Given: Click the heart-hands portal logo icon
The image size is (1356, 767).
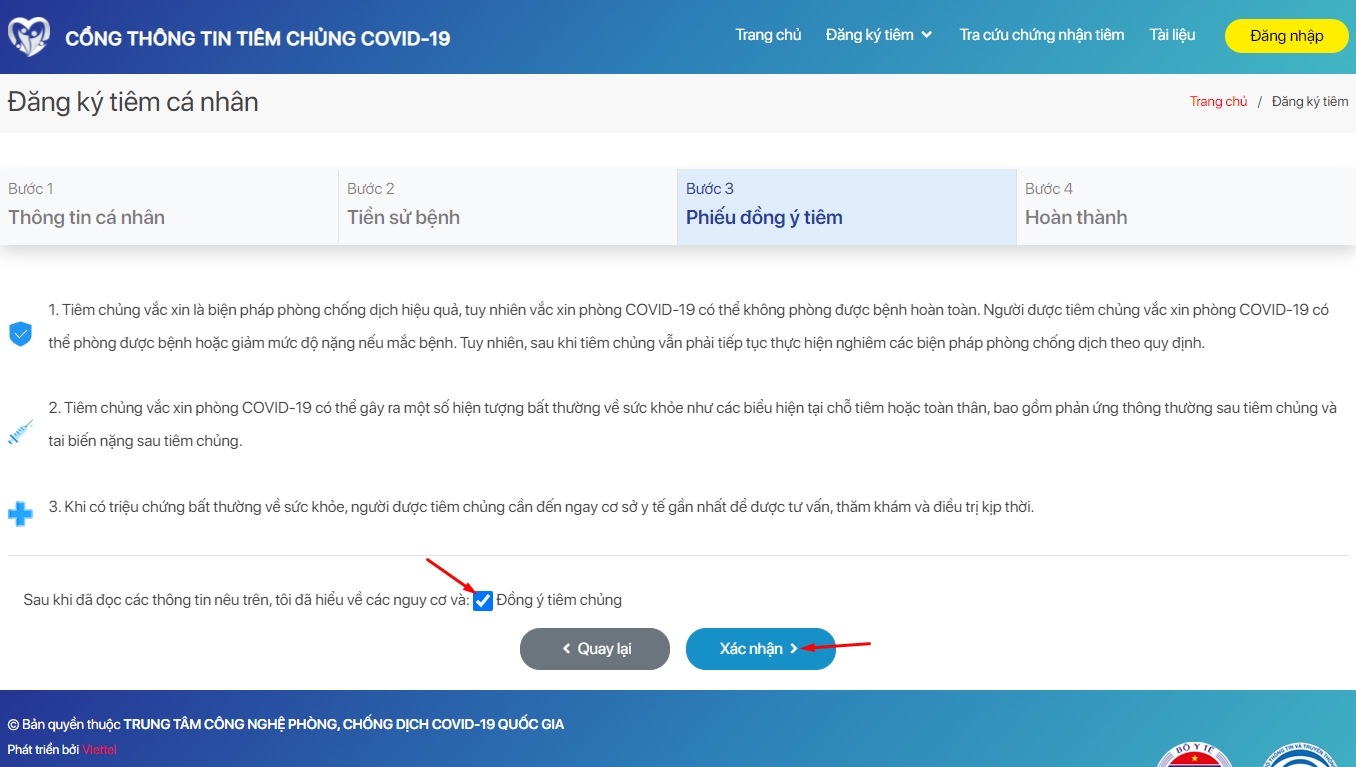Looking at the screenshot, I should tap(29, 35).
